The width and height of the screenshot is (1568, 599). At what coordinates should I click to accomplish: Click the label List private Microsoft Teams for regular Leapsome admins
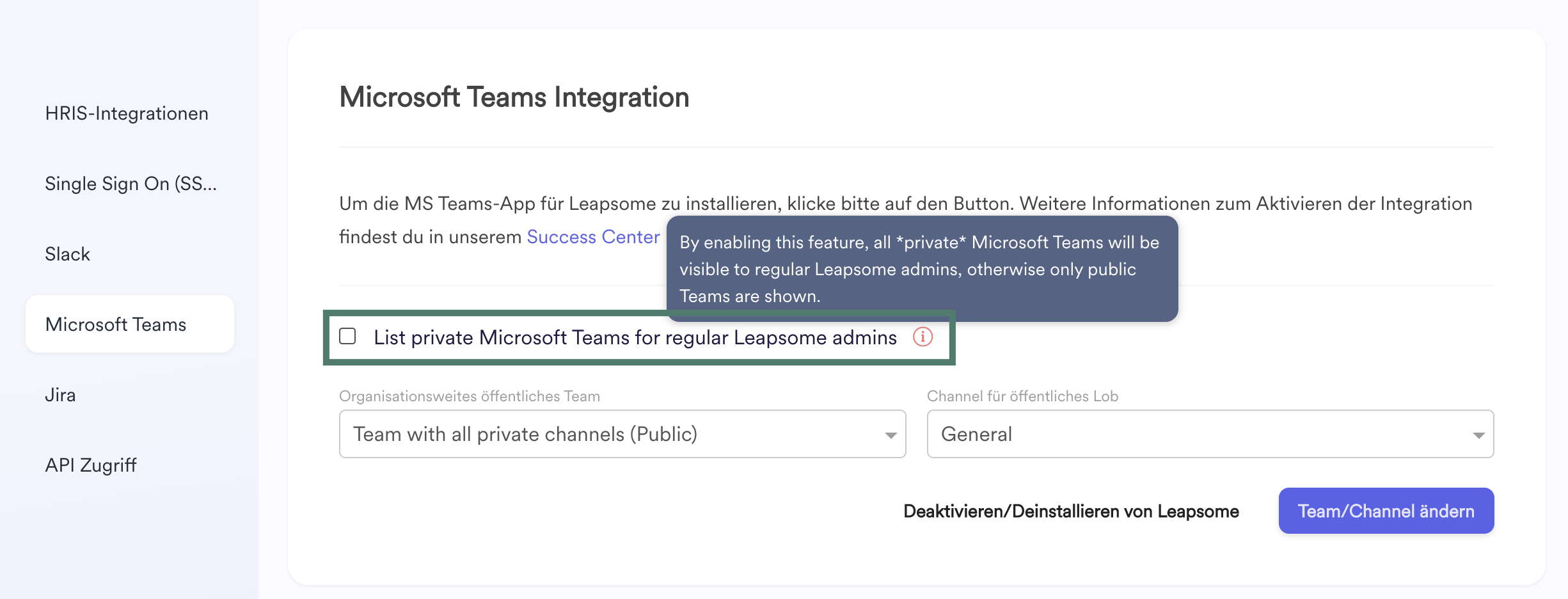coord(635,337)
